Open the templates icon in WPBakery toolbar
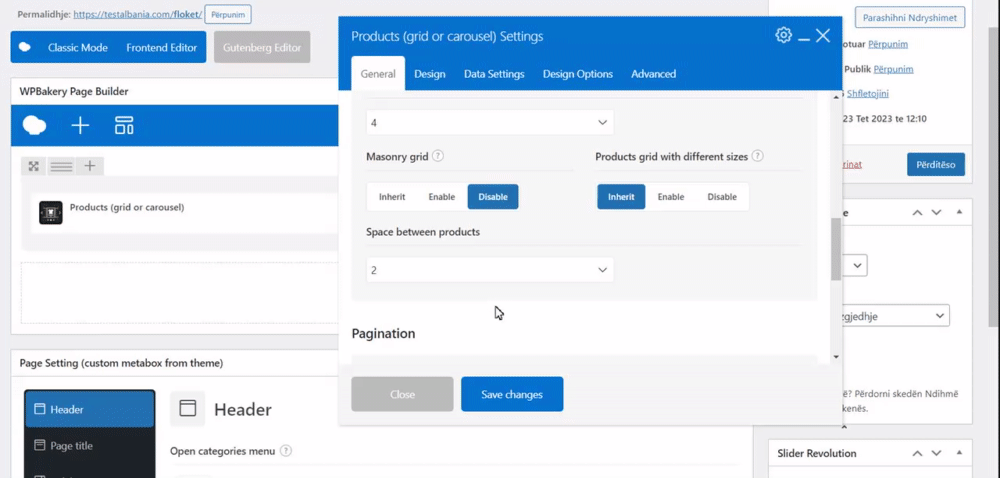The width and height of the screenshot is (1000, 478). (124, 125)
